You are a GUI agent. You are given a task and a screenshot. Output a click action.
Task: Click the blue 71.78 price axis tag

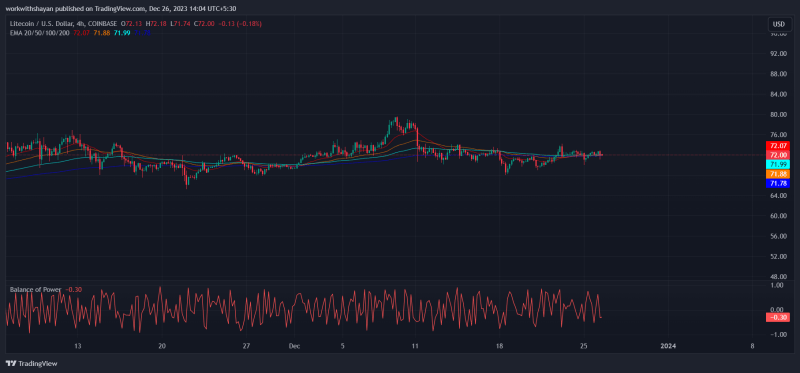pos(778,184)
